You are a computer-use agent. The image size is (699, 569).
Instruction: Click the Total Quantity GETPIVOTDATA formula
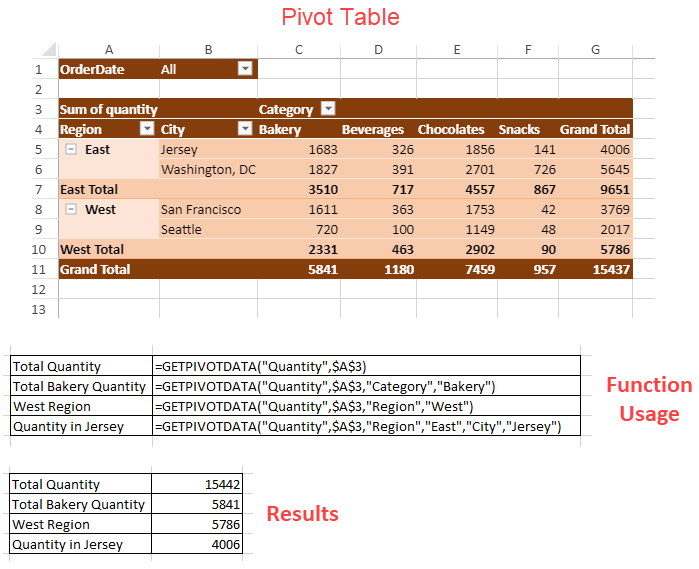click(366, 366)
